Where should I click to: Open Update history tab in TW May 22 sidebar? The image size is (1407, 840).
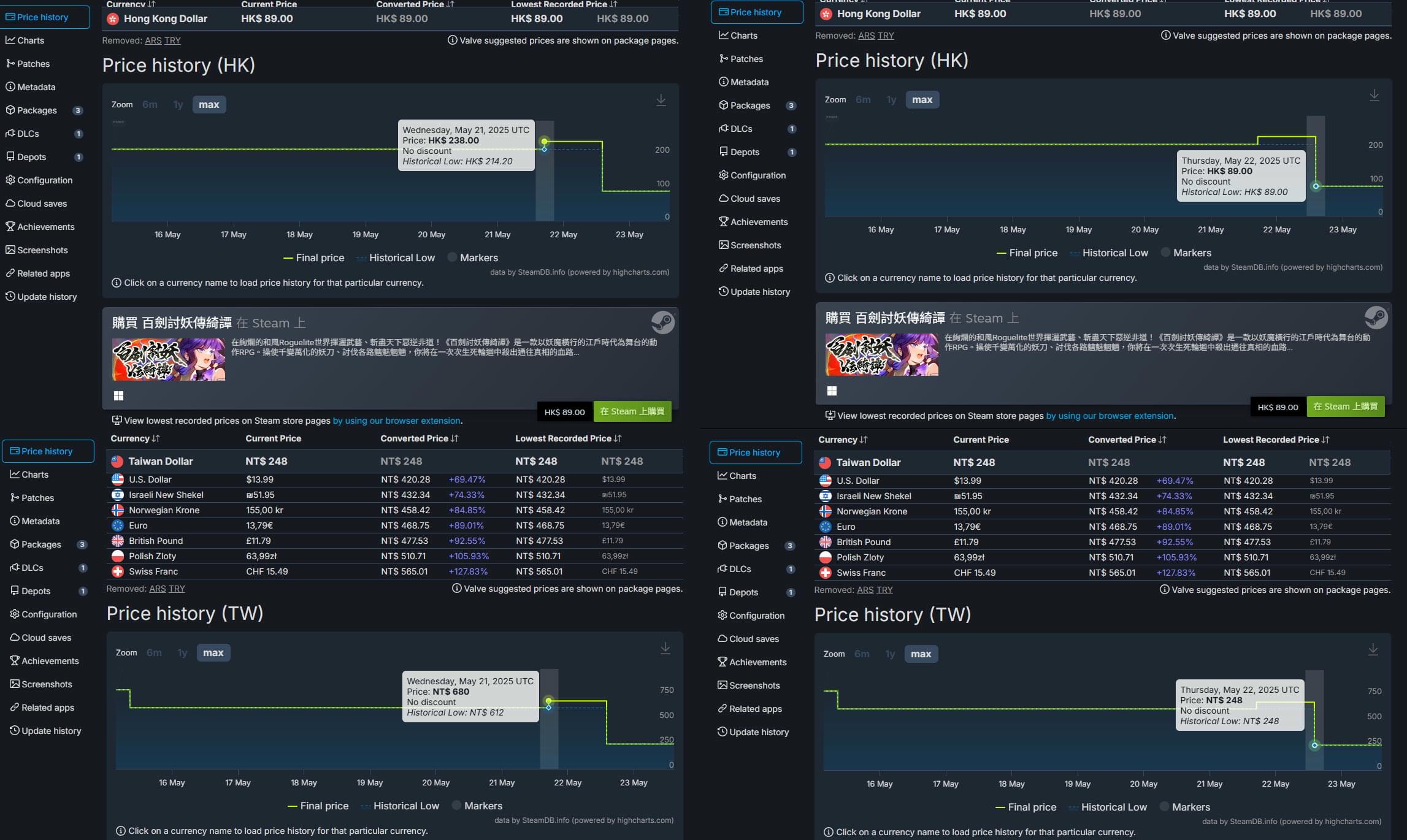click(756, 732)
